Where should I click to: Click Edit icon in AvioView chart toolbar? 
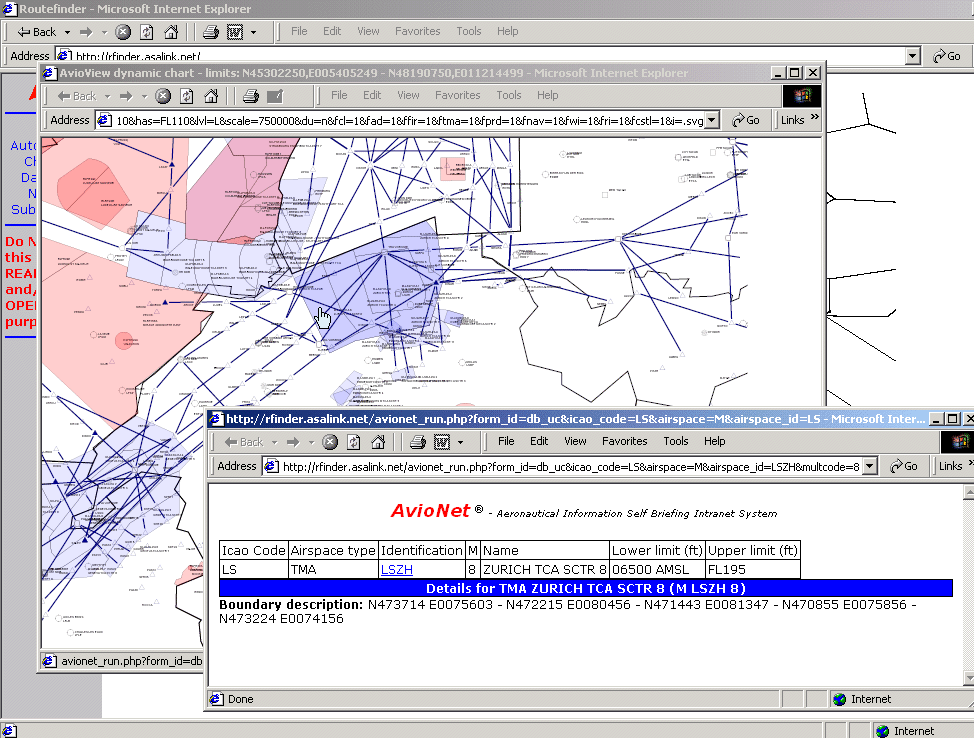click(x=275, y=96)
